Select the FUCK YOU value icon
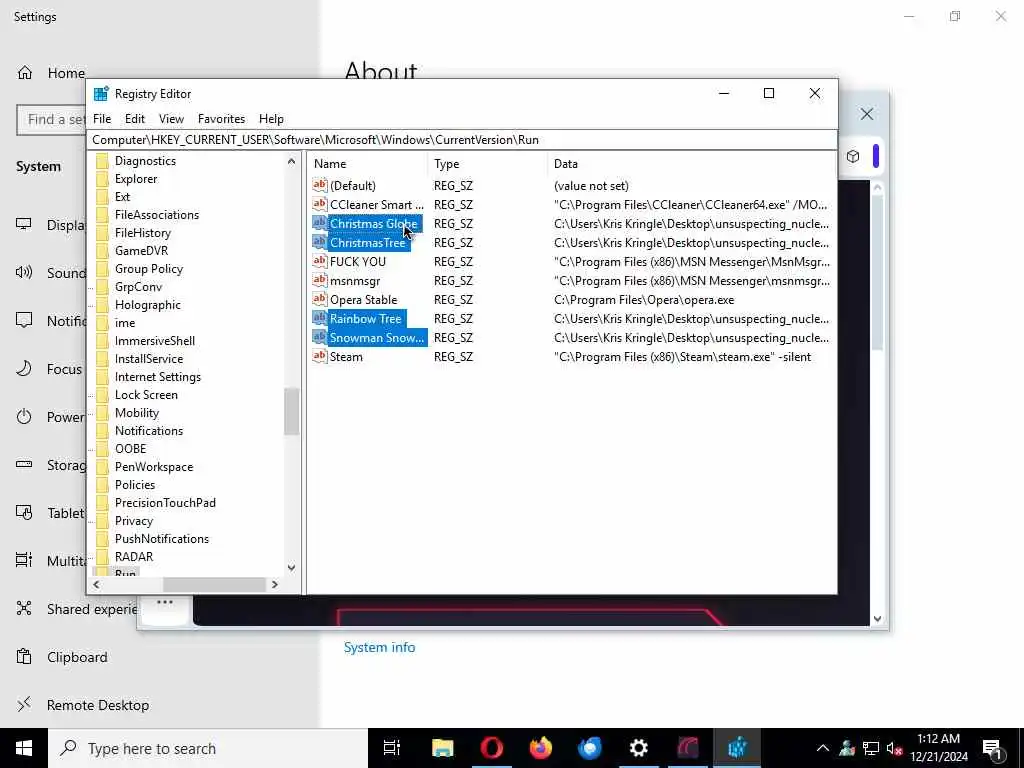This screenshot has width=1024, height=768. [x=319, y=261]
